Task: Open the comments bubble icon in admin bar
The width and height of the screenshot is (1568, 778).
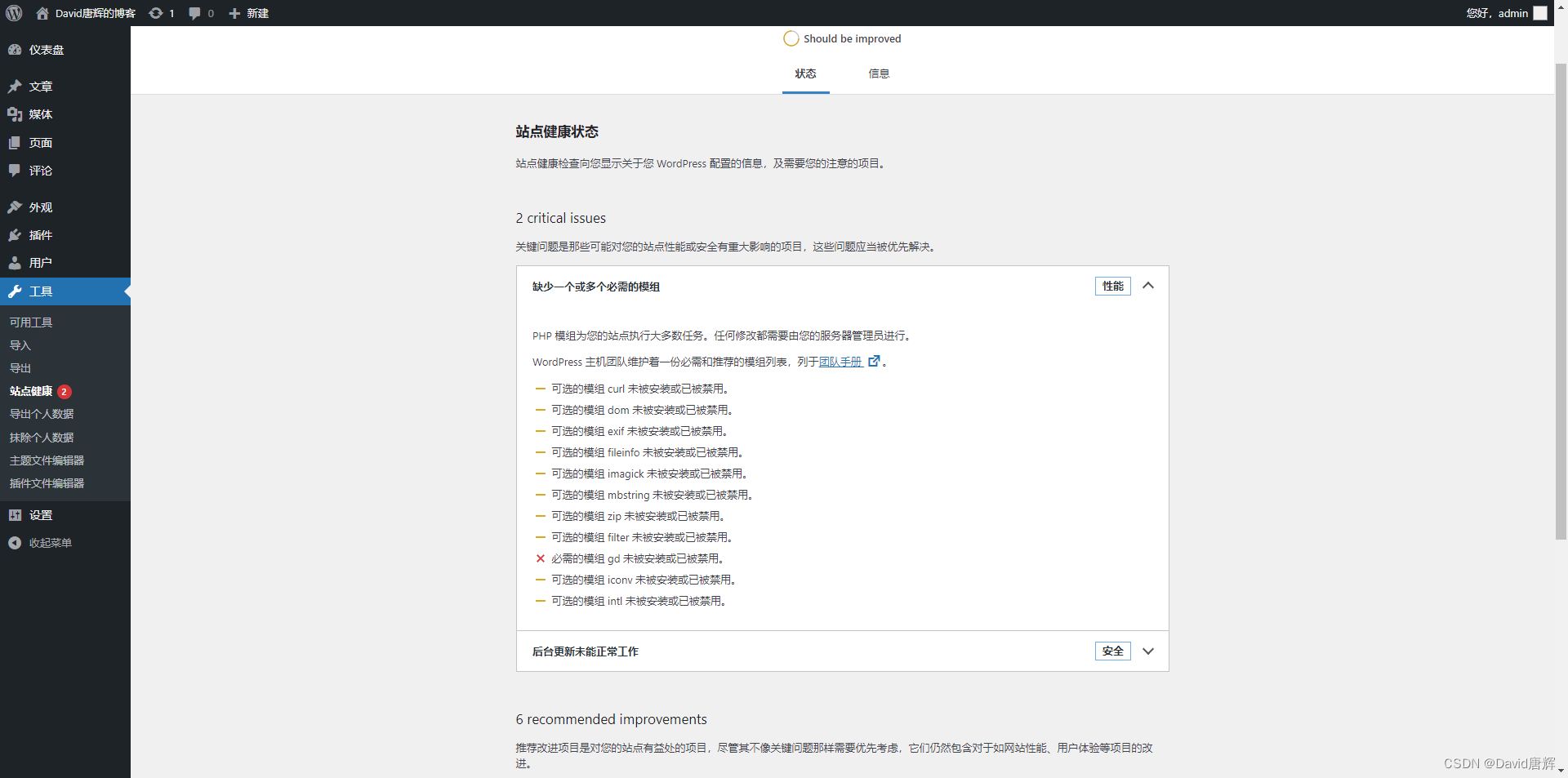Action: (194, 13)
